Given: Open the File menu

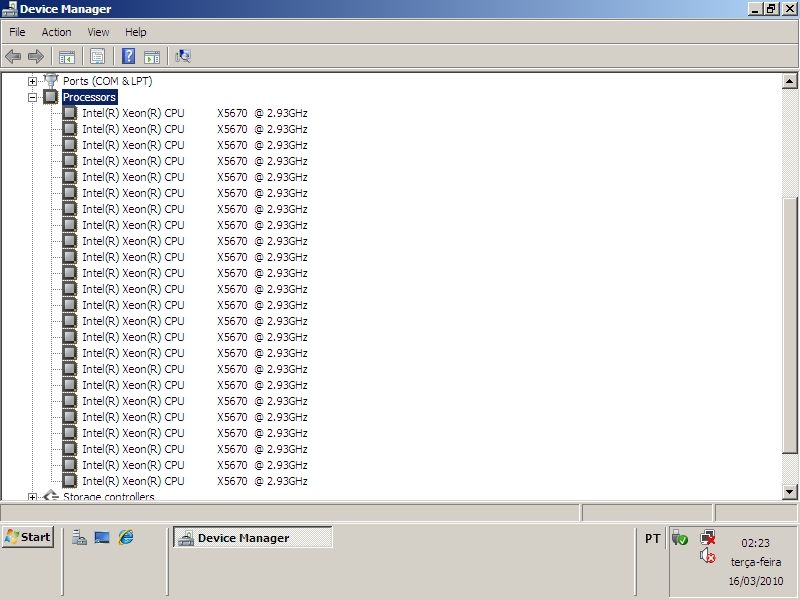Looking at the screenshot, I should [17, 32].
